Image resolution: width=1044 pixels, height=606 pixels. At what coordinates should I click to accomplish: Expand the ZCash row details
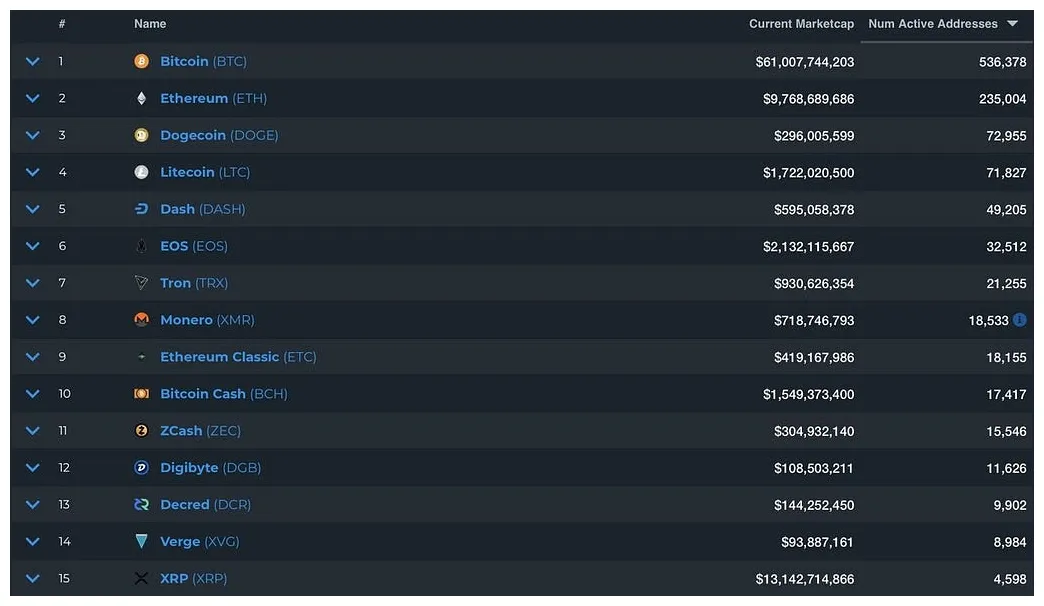(31, 430)
